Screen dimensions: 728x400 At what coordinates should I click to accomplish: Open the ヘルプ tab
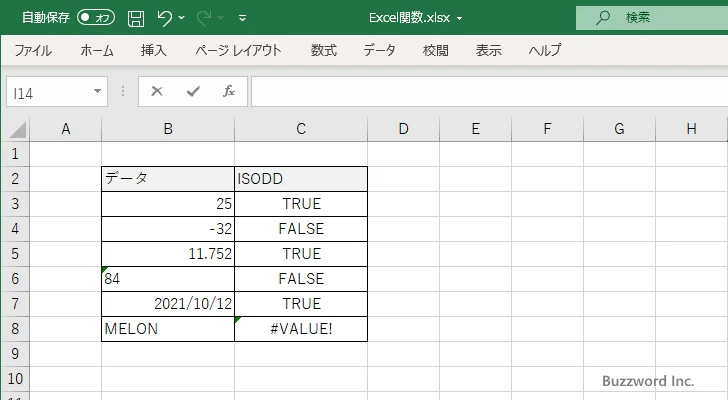pyautogui.click(x=545, y=50)
